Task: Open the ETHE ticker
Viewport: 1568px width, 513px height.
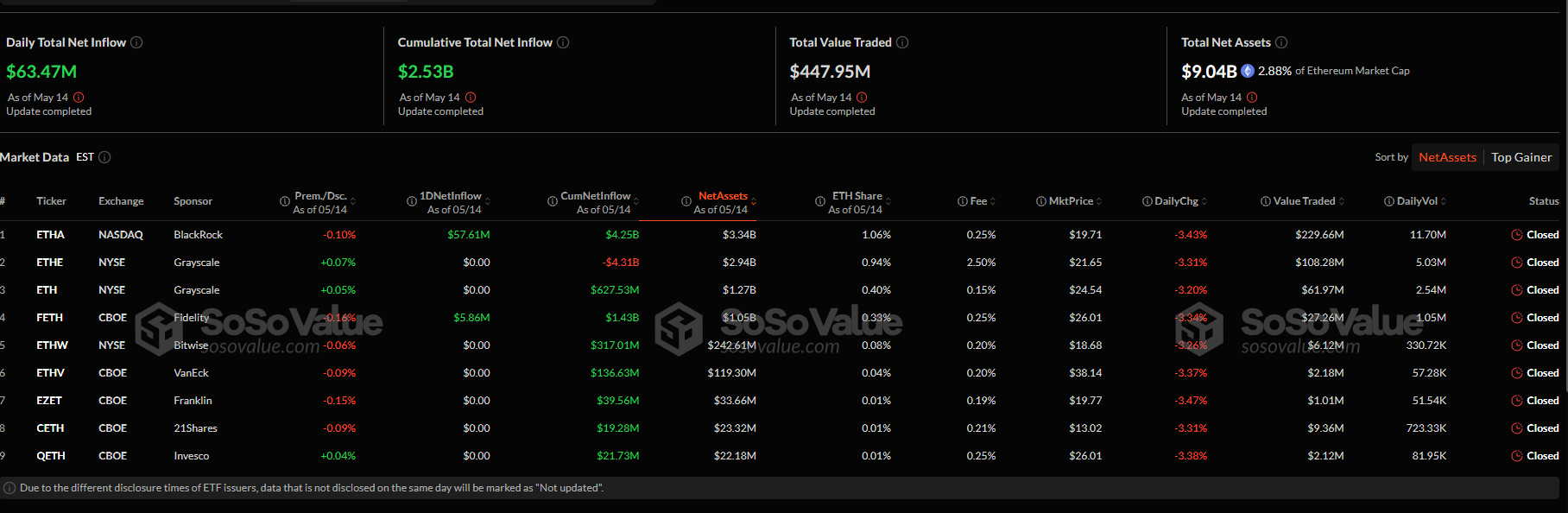Action: [49, 263]
